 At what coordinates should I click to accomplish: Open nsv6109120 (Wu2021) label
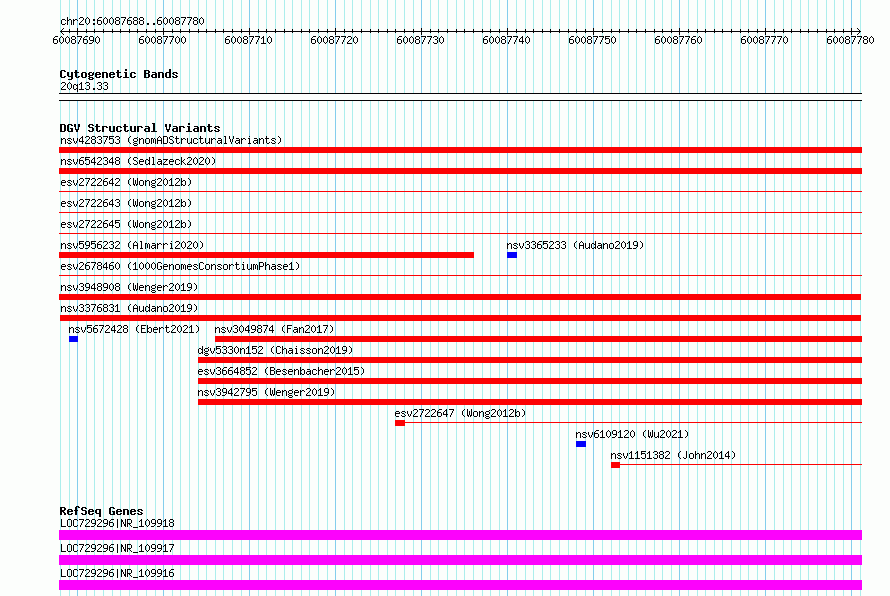point(632,434)
